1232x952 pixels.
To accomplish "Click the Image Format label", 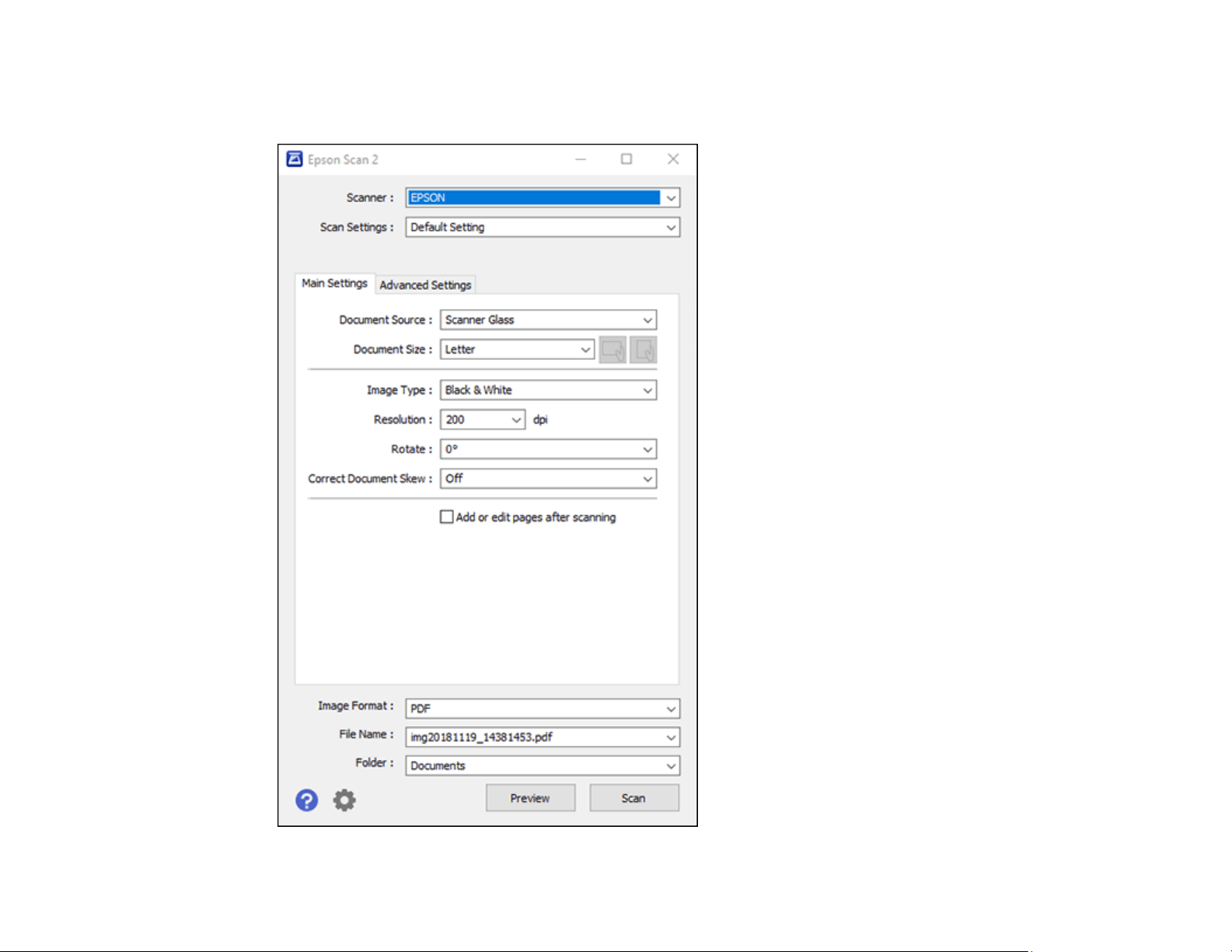I will (x=356, y=706).
